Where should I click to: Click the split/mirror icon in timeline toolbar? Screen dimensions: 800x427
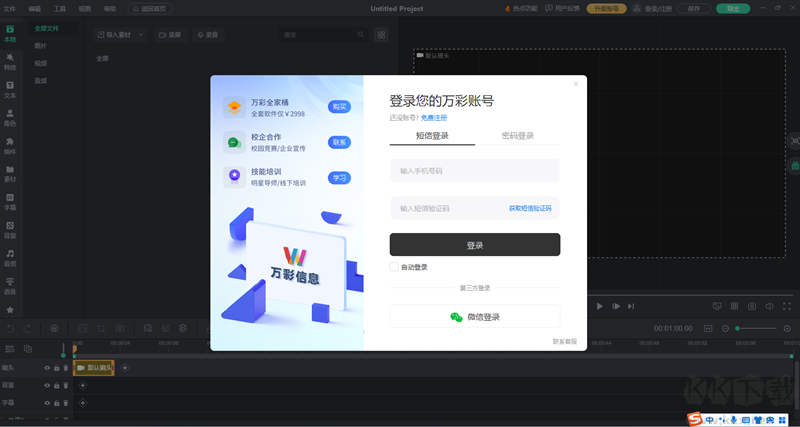[x=119, y=329]
